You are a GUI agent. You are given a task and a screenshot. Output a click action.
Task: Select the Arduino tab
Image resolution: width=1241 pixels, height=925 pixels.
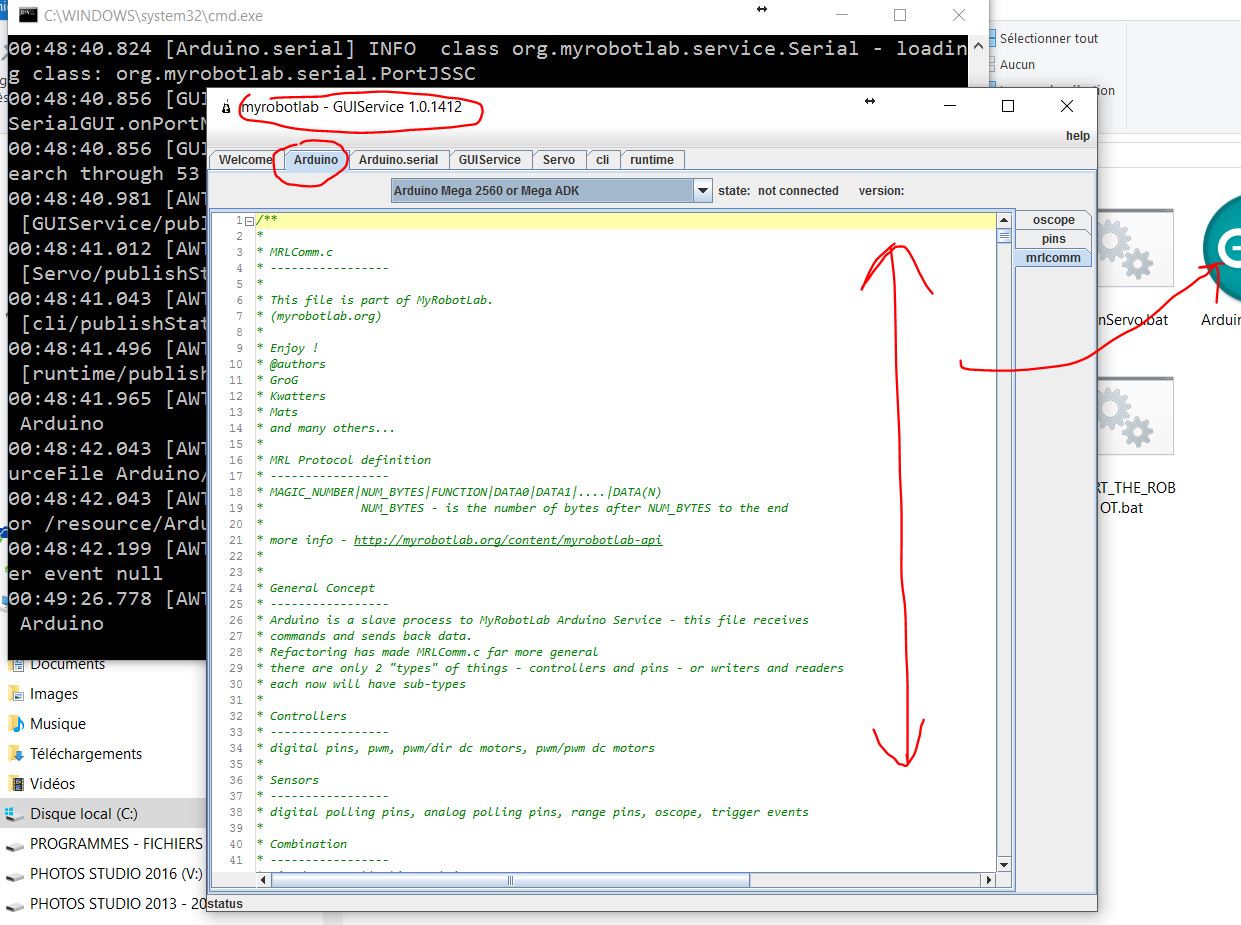point(316,160)
